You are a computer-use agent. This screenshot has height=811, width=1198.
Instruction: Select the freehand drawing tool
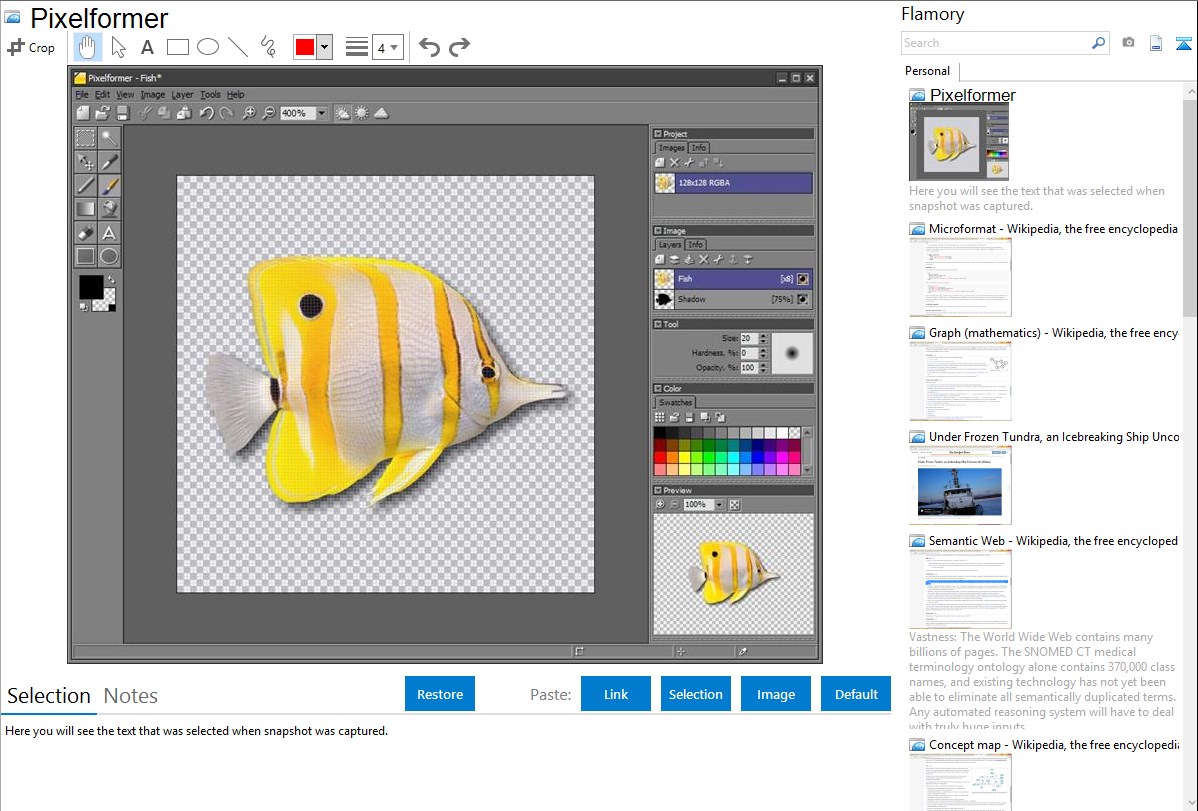(x=268, y=47)
